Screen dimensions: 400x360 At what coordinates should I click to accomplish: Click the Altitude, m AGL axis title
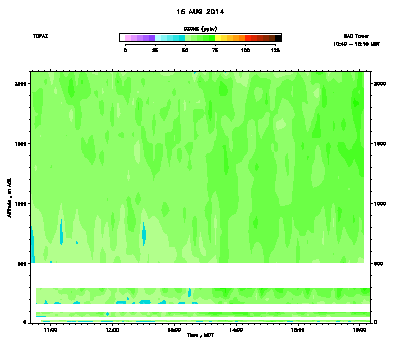pos(9,198)
